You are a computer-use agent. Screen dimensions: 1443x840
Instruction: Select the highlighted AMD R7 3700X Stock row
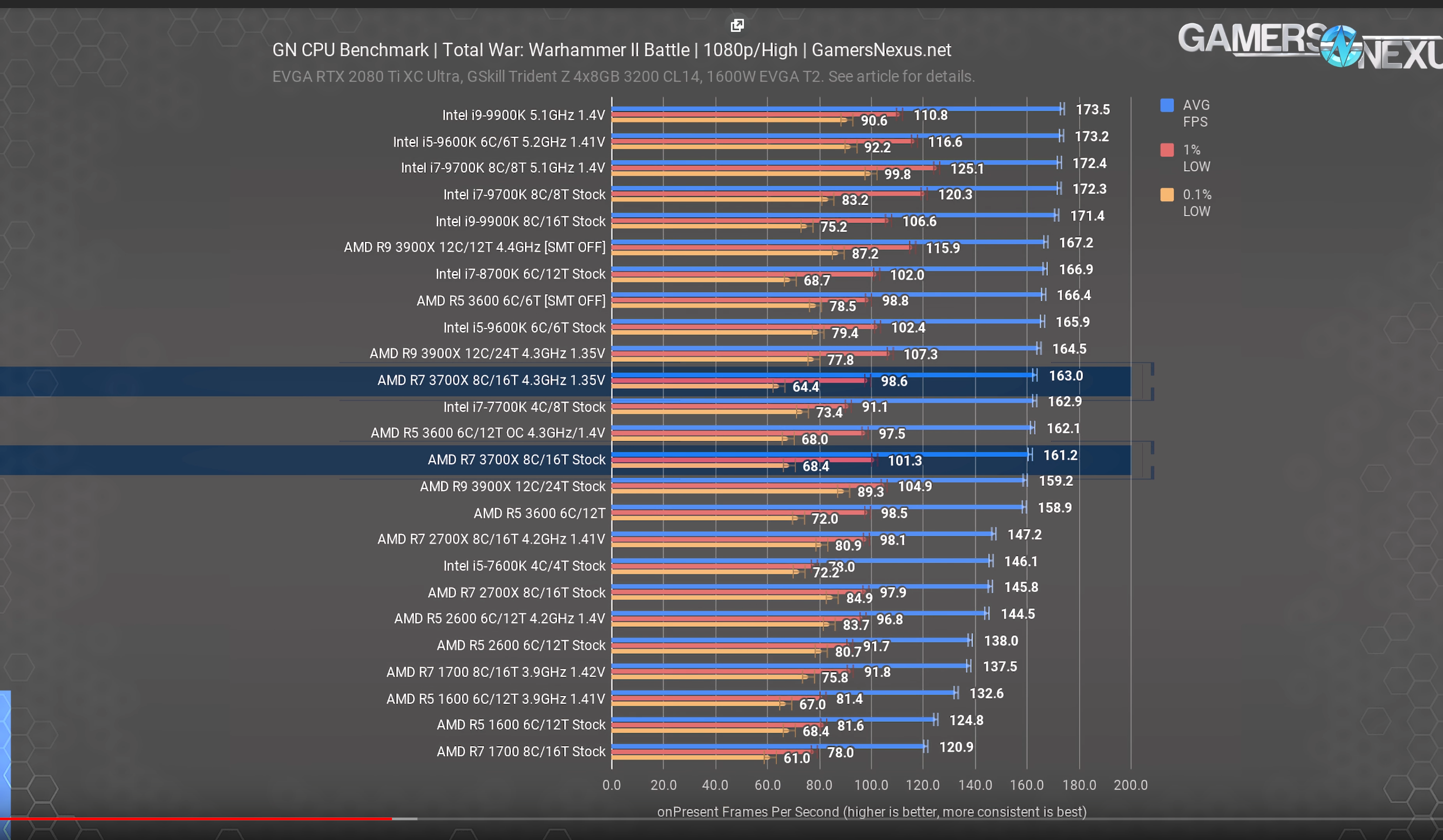point(516,460)
